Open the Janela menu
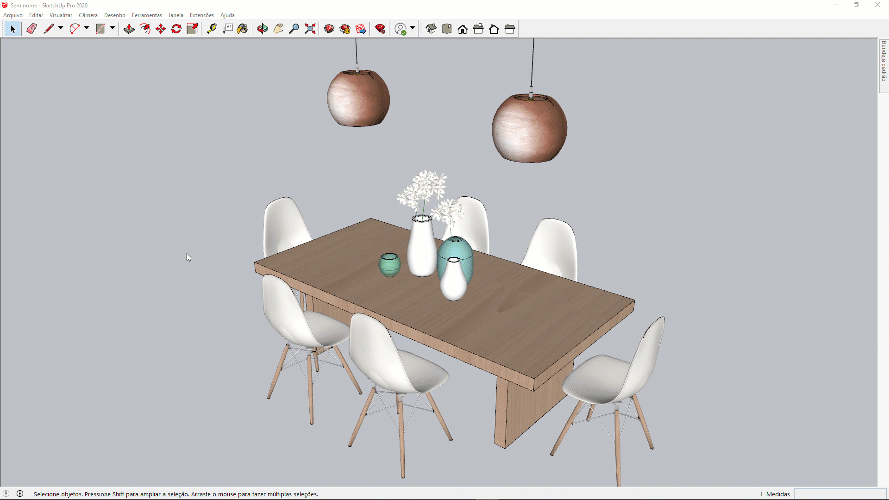Screen dimensions: 889x500 tap(176, 15)
